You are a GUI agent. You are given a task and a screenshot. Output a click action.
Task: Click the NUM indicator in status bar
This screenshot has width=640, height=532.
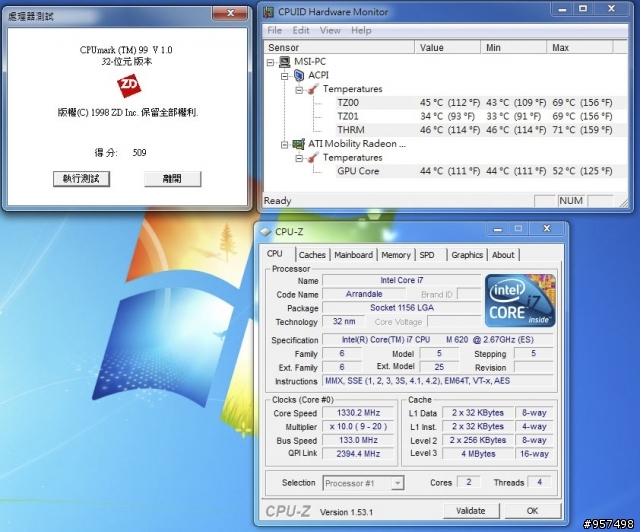click(571, 201)
